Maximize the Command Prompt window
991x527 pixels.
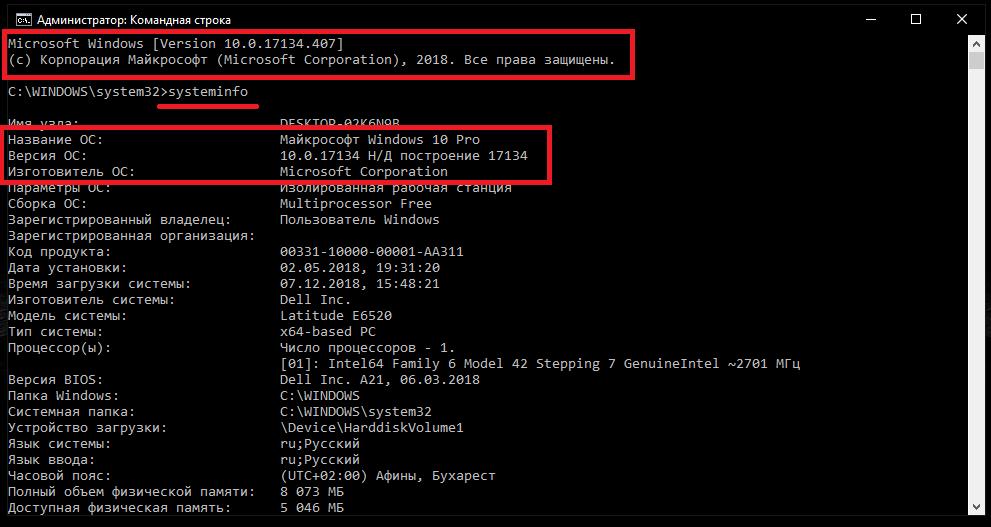[x=916, y=20]
